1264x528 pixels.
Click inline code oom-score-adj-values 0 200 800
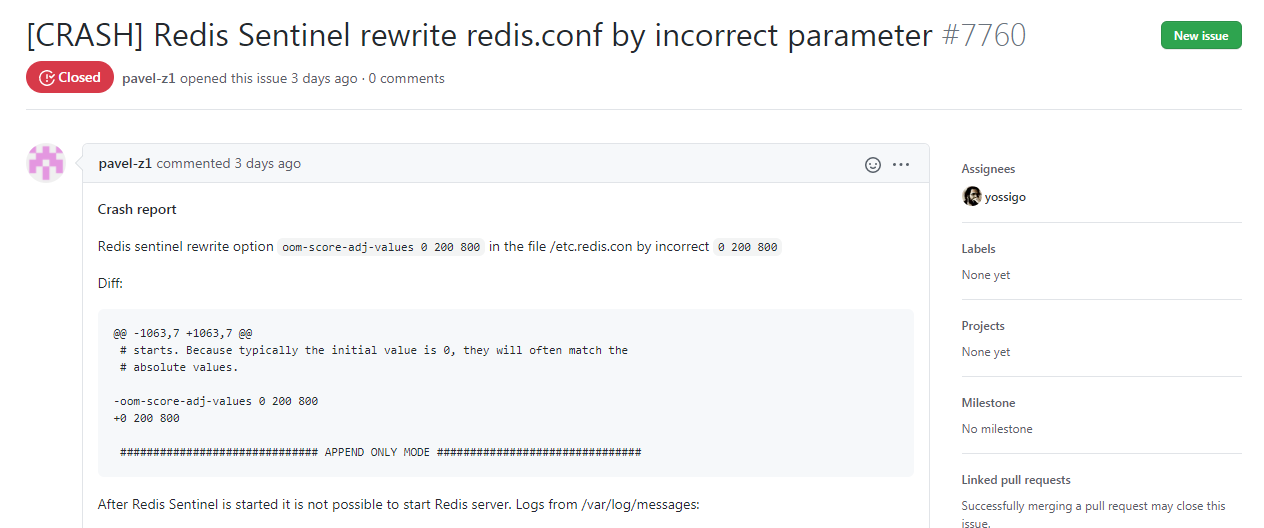(x=381, y=247)
